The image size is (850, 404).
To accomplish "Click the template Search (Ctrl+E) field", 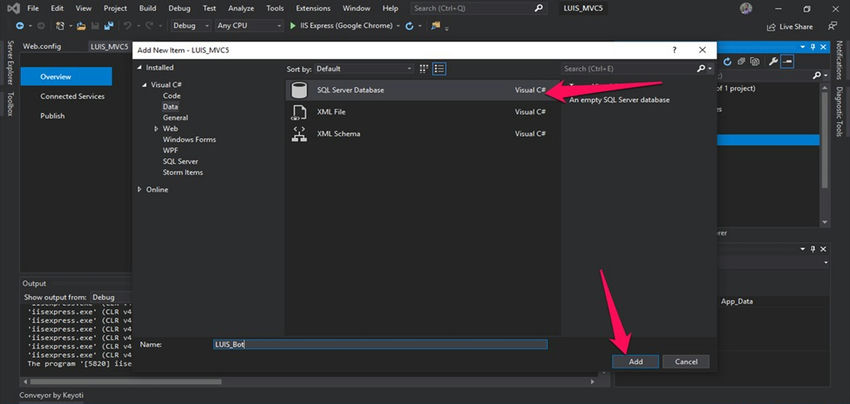I will pos(629,68).
